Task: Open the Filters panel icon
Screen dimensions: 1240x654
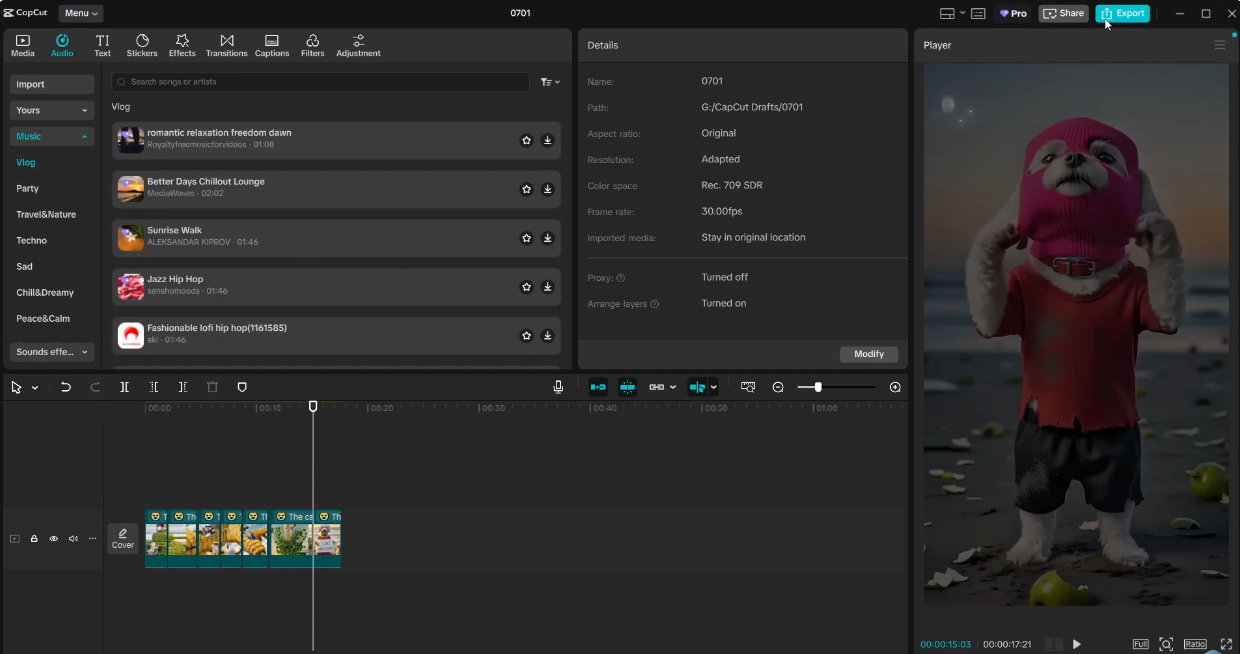Action: pos(313,45)
